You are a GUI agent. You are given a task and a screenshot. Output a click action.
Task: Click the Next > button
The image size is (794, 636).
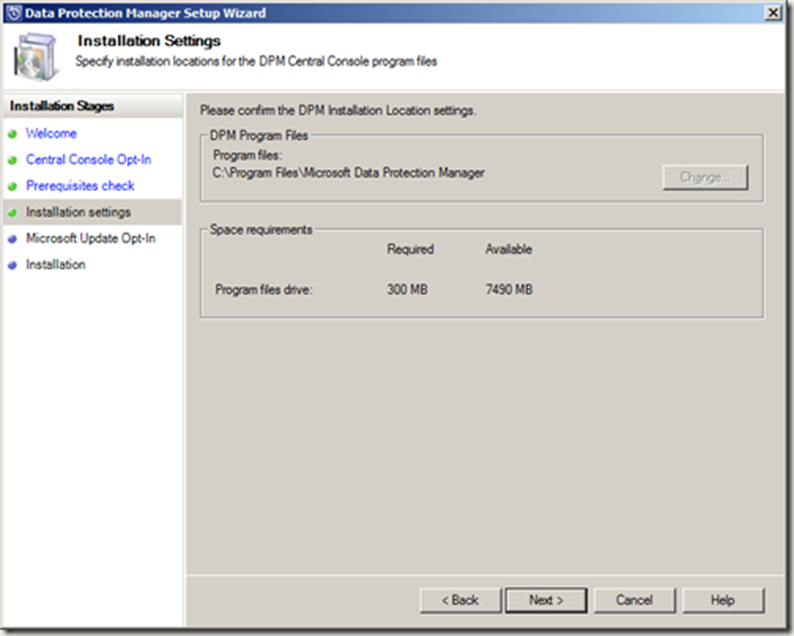pyautogui.click(x=546, y=600)
